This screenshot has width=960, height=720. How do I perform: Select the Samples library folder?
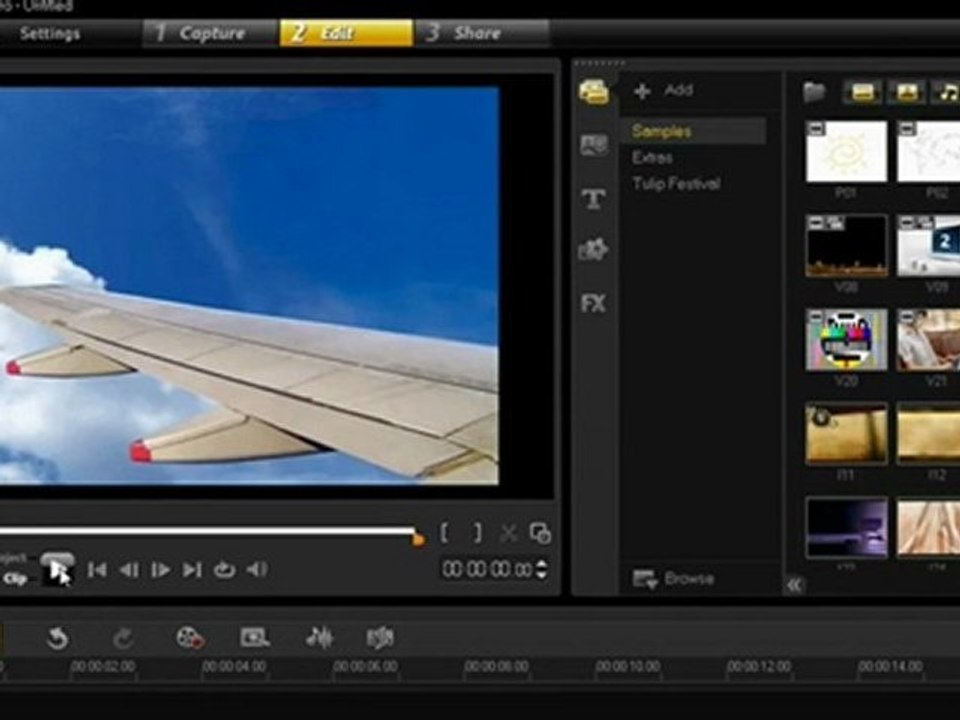(693, 131)
